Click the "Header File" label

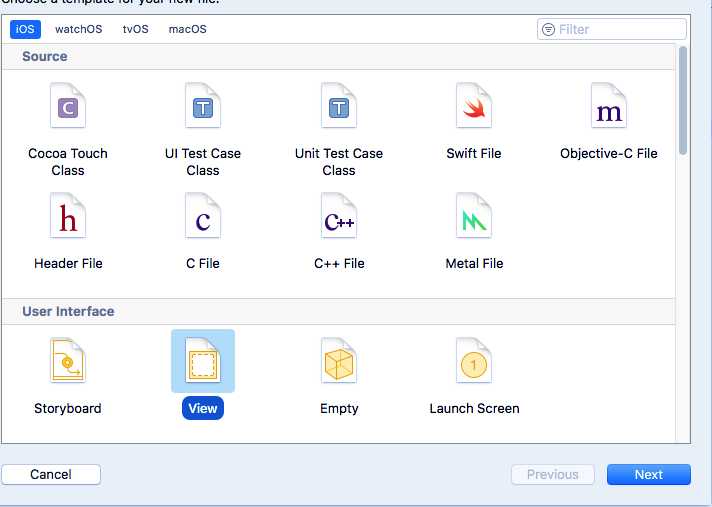(x=68, y=263)
